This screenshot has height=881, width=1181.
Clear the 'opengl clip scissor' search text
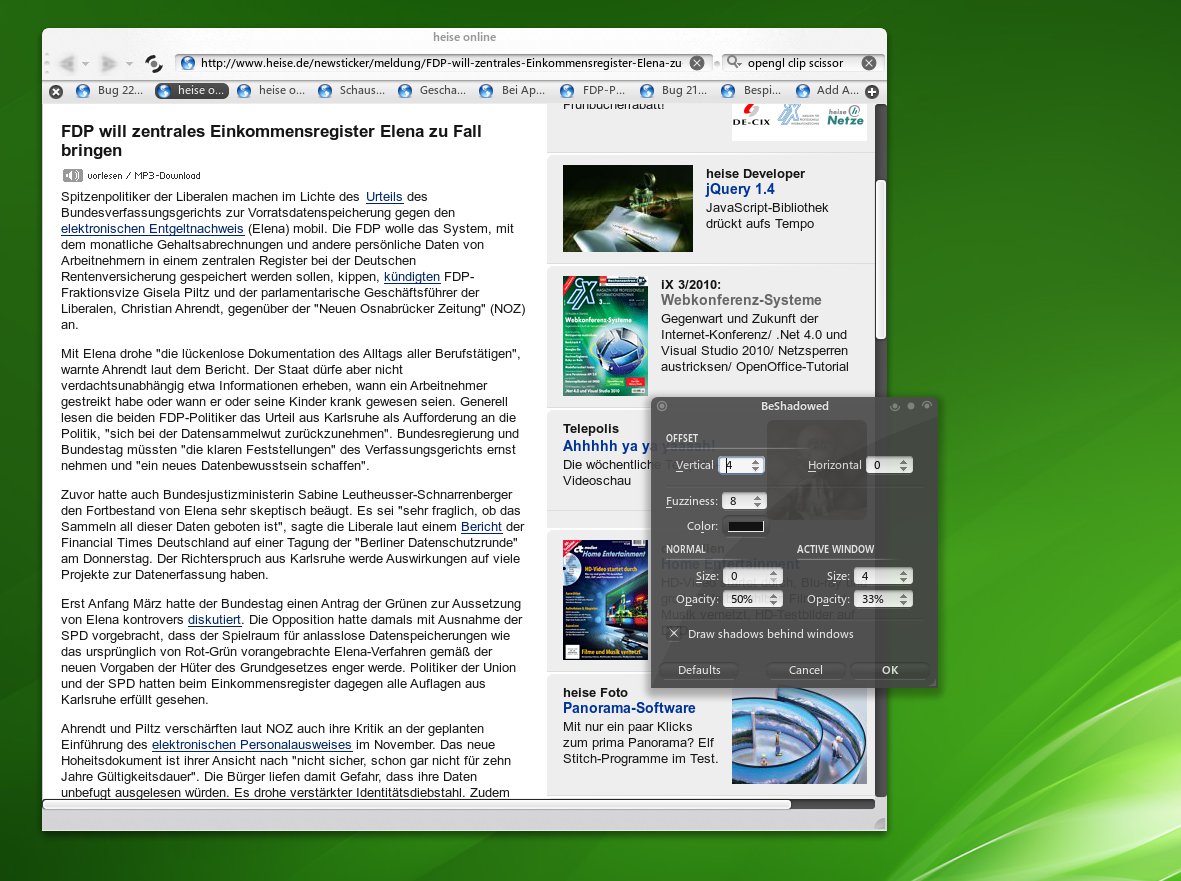point(868,63)
